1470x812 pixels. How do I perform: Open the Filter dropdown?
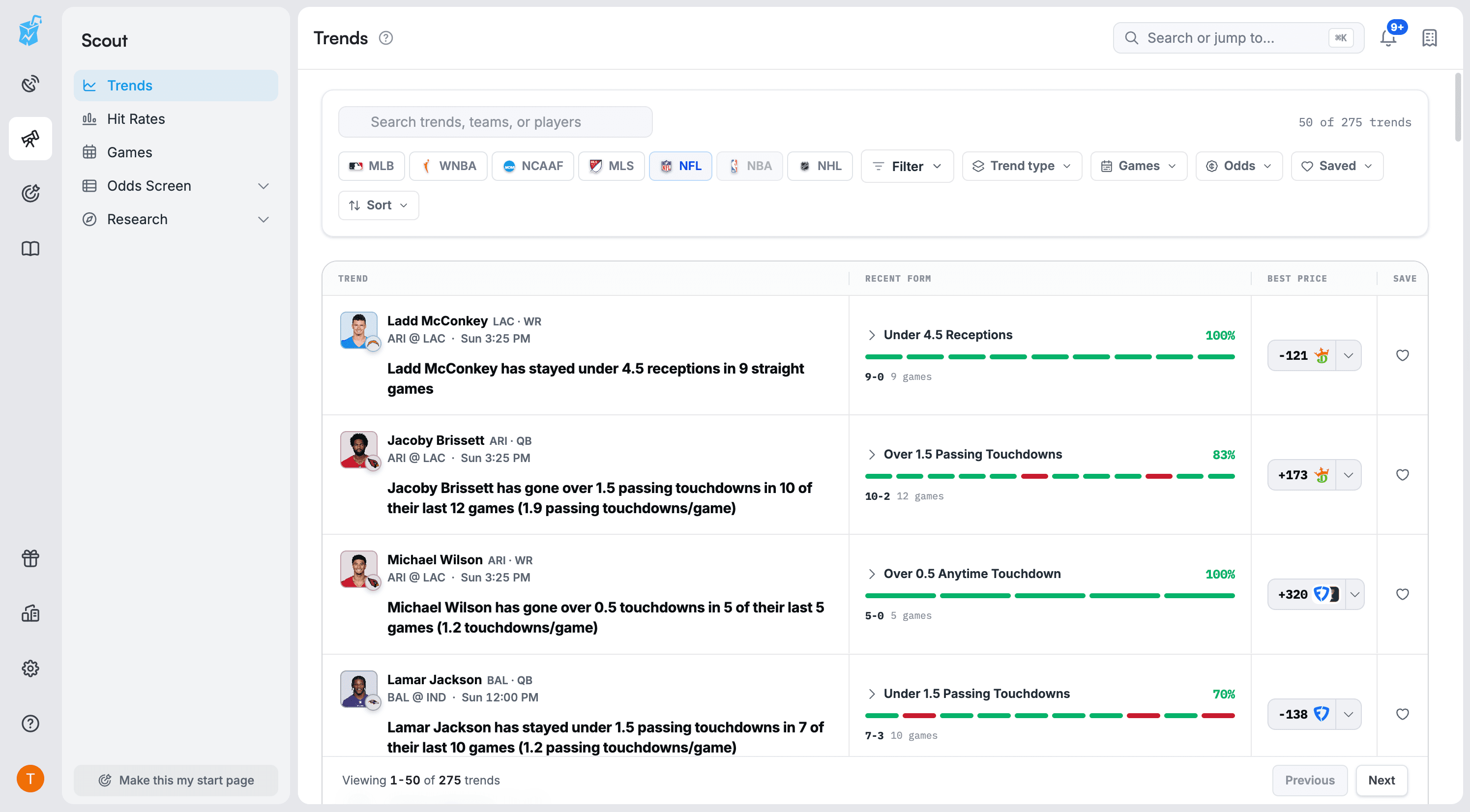click(x=908, y=166)
